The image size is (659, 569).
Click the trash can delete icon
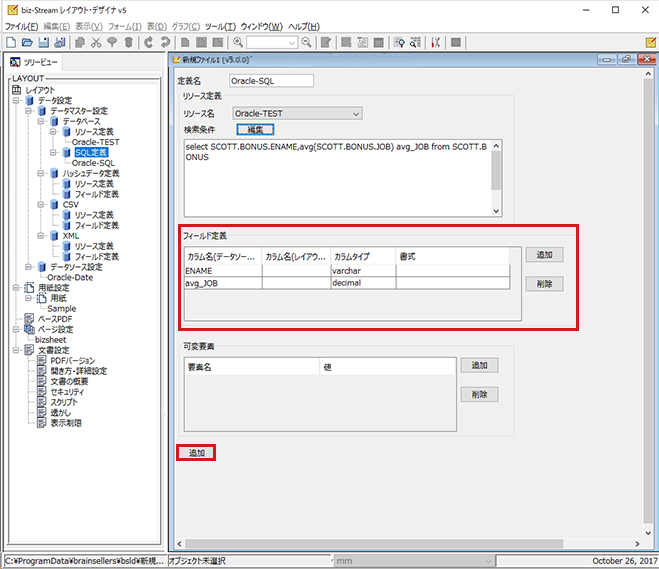tap(129, 42)
